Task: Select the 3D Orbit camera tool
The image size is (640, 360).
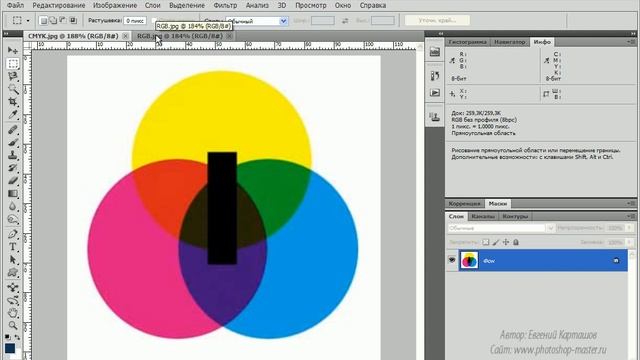Action: click(x=13, y=300)
